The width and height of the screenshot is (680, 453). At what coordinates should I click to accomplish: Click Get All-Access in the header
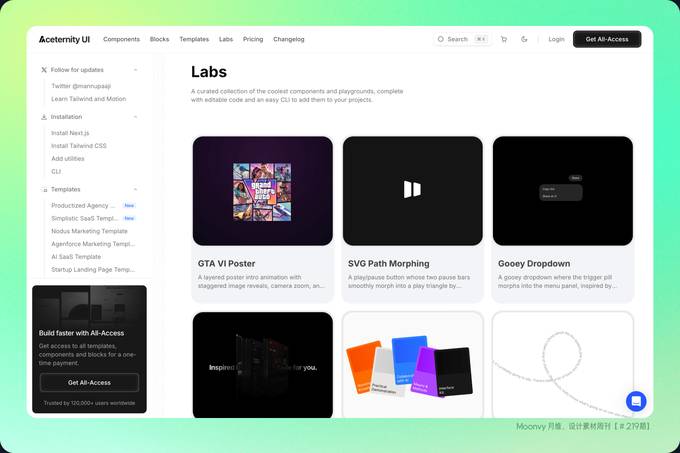click(x=607, y=39)
